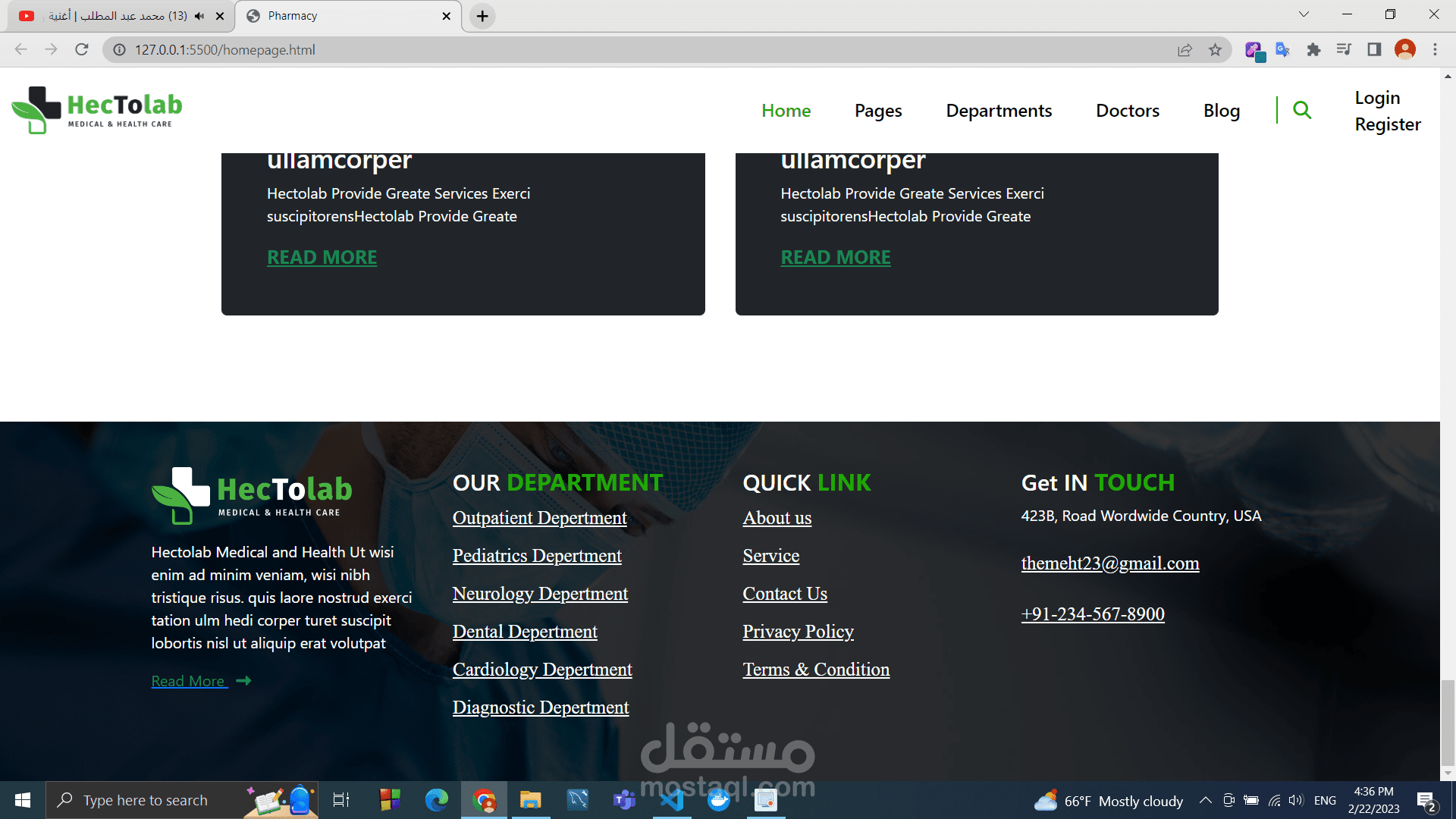Screen dimensions: 1456x819
Task: Bookmark this page with star icon
Action: point(1215,50)
